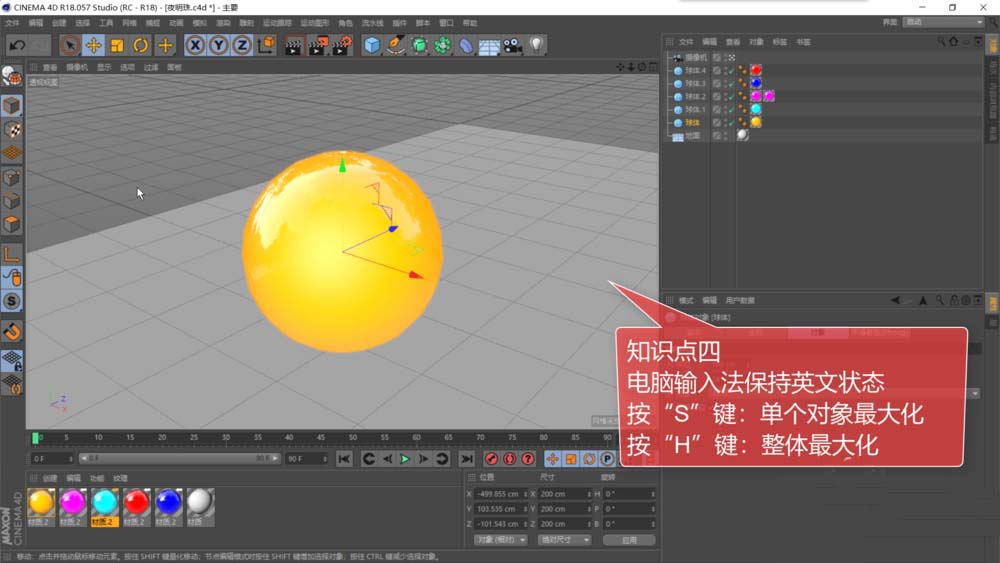Toggle the green checkmark on 球体.3
This screenshot has height=563, width=1000.
(x=732, y=84)
